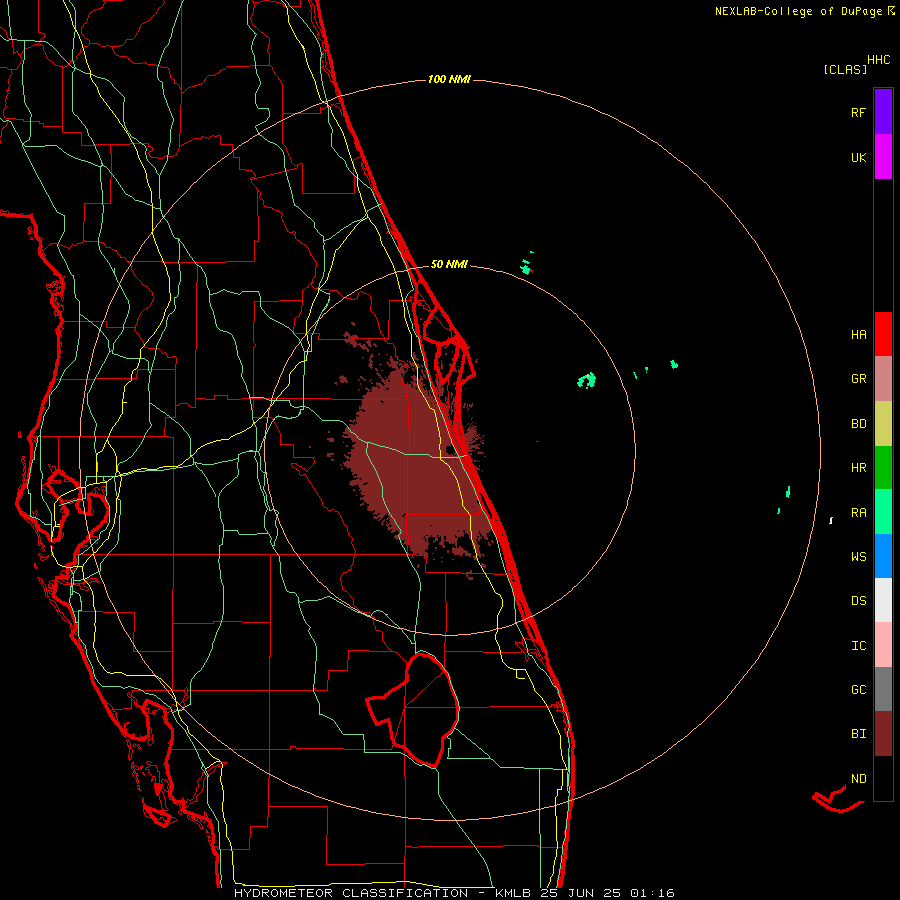The width and height of the screenshot is (900, 900).
Task: Click the IC legend label
Action: point(858,646)
